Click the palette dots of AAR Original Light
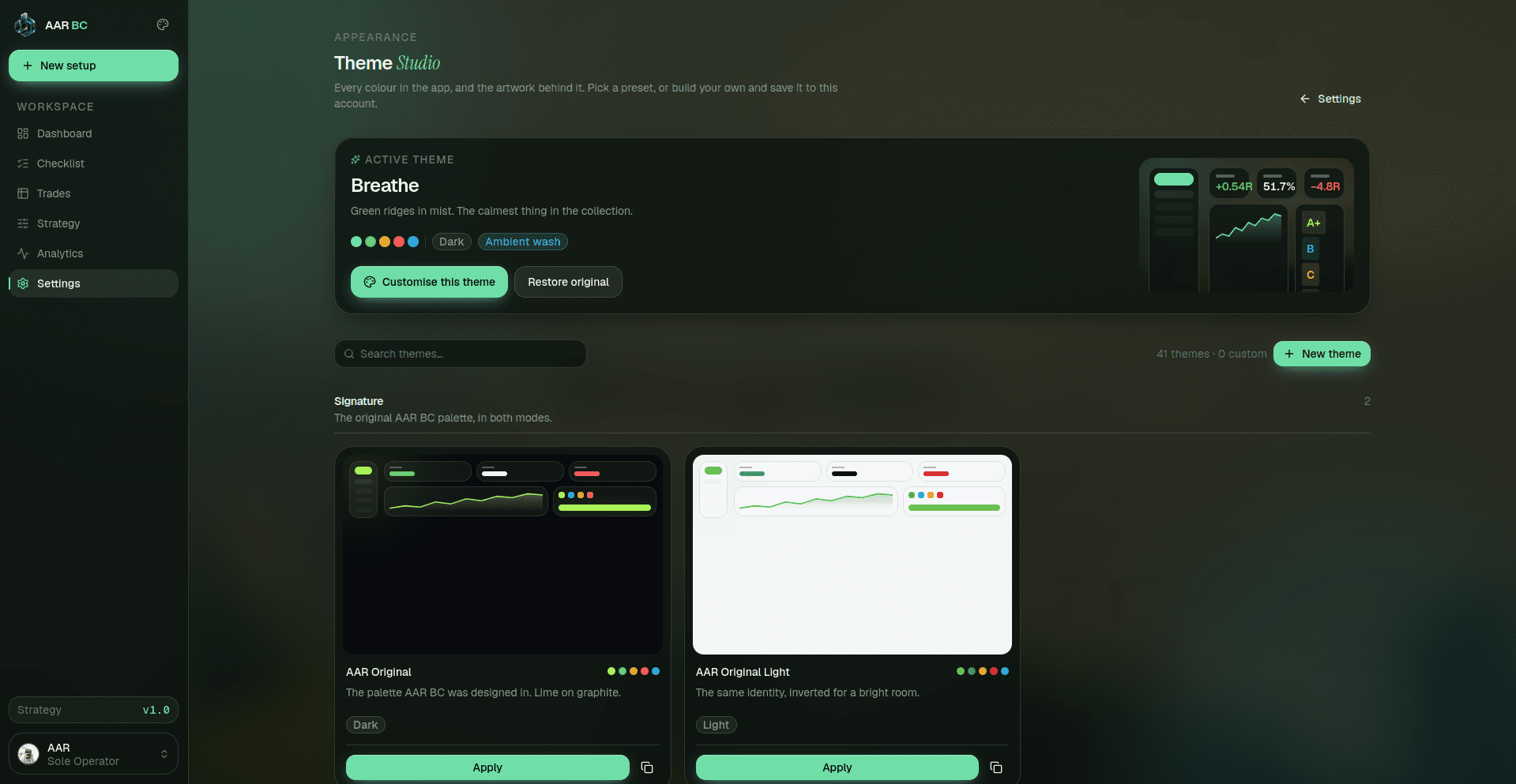This screenshot has height=784, width=1516. click(x=983, y=671)
